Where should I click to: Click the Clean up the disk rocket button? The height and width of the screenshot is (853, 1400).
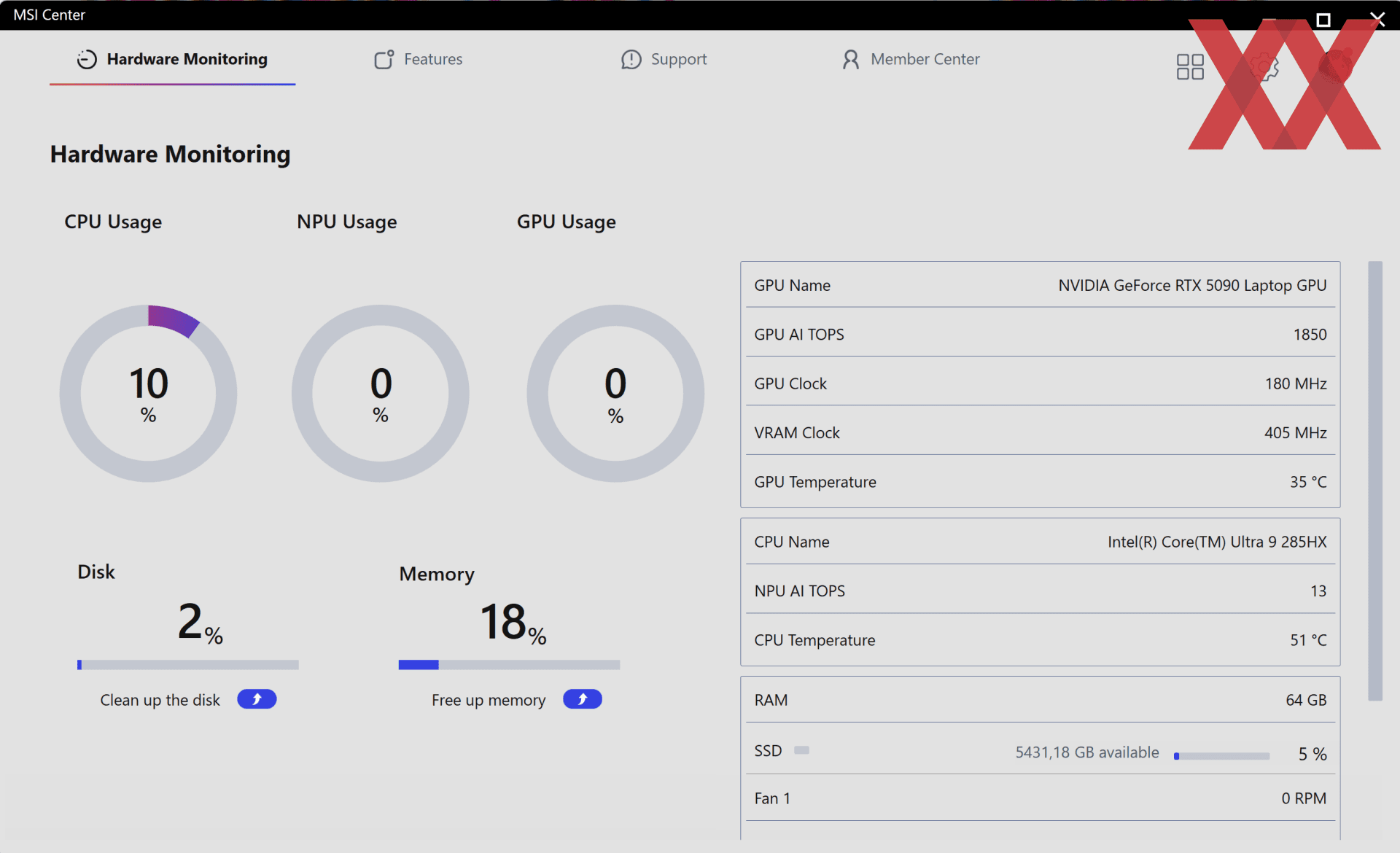[x=257, y=699]
